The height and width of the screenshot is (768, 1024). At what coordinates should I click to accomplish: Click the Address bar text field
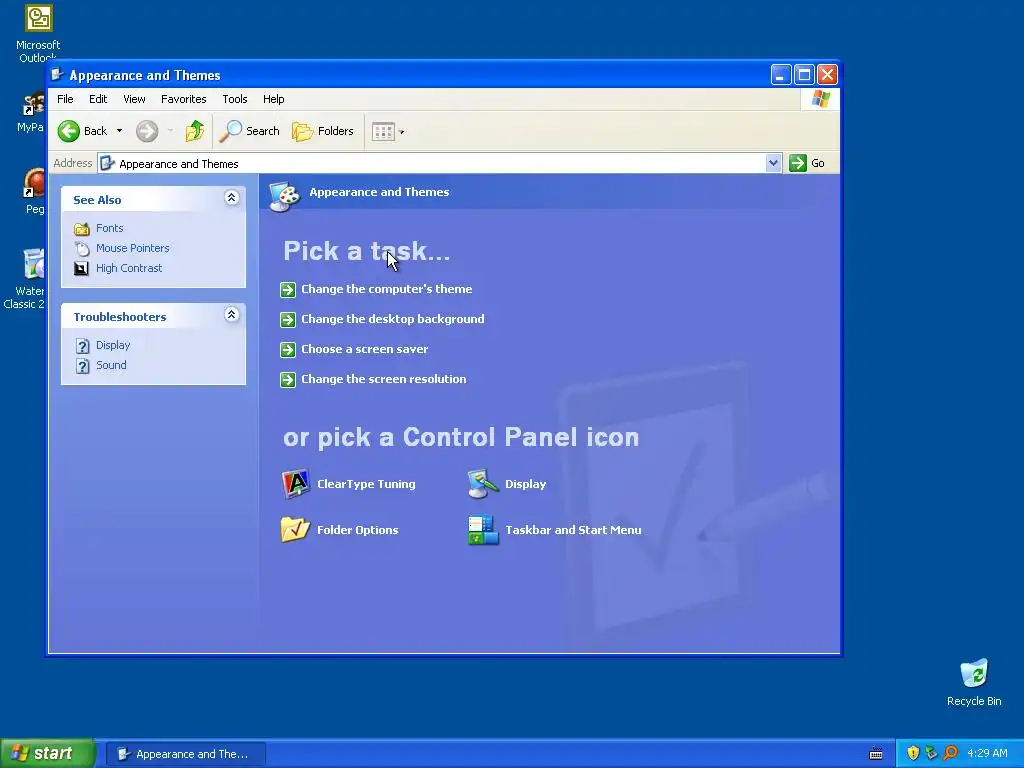click(x=432, y=163)
